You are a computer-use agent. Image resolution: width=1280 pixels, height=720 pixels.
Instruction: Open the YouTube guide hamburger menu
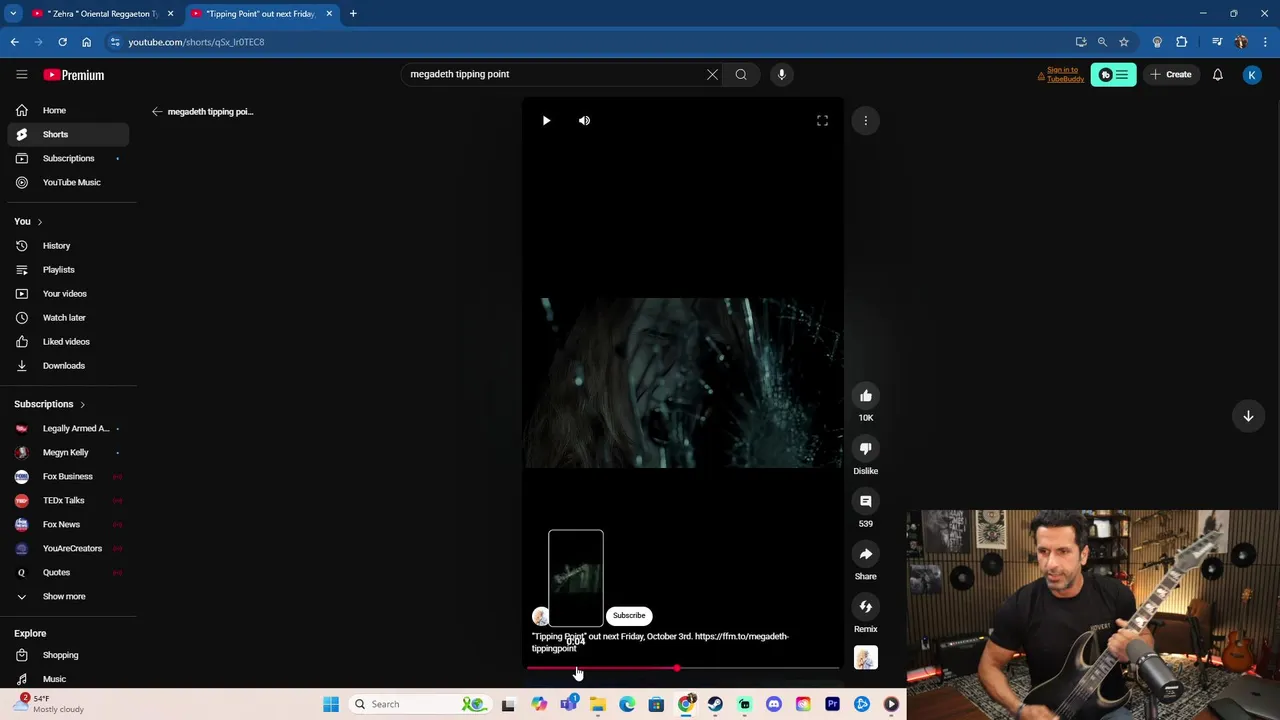pos(21,75)
